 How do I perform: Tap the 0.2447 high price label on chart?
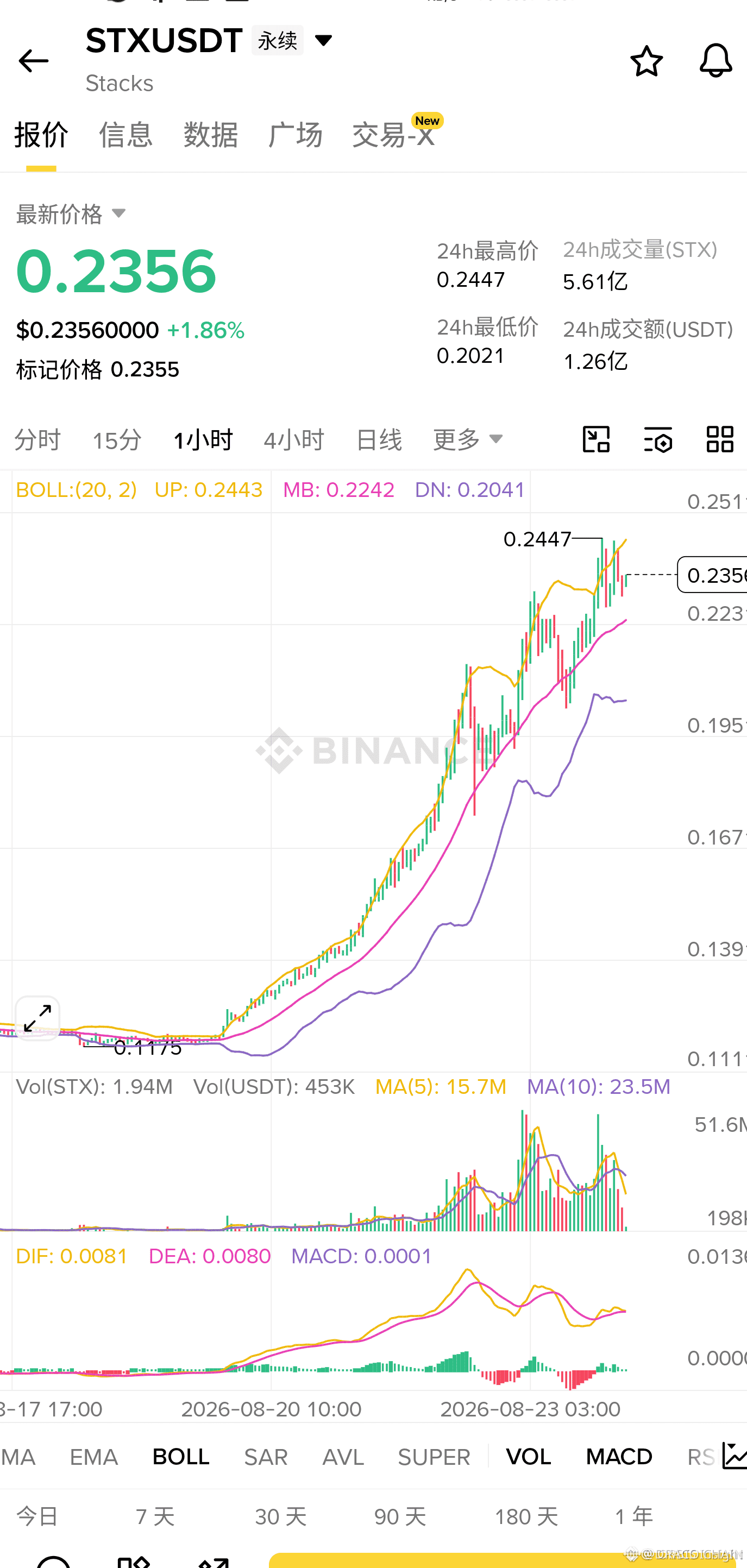point(538,539)
